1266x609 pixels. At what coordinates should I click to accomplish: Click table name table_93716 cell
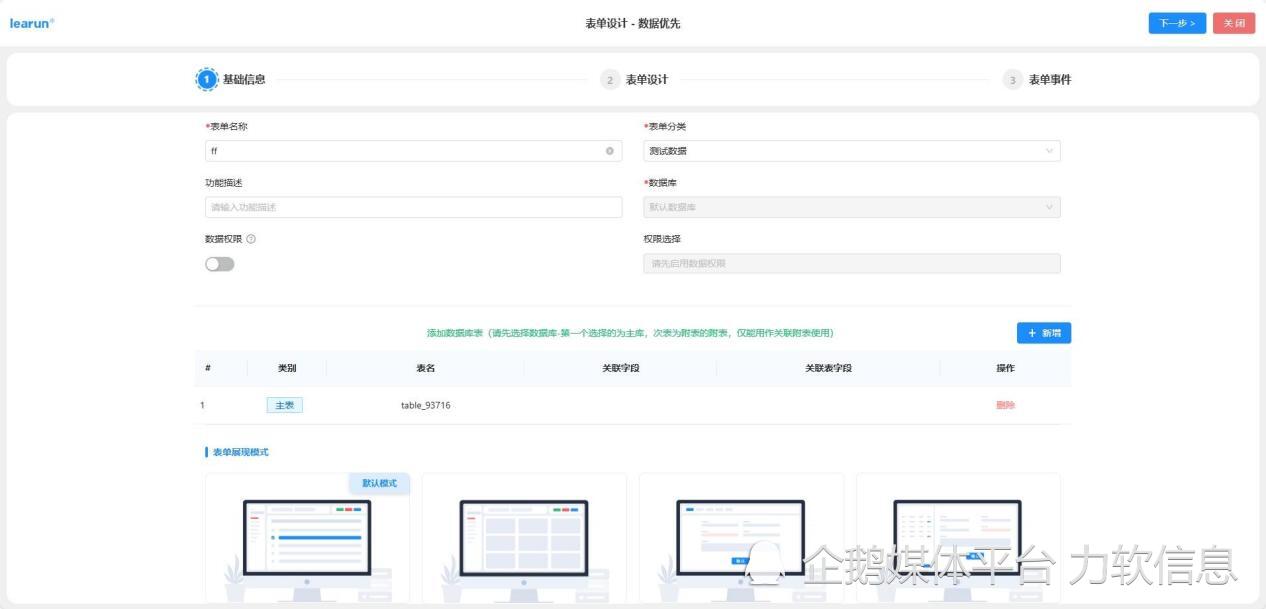(x=425, y=405)
